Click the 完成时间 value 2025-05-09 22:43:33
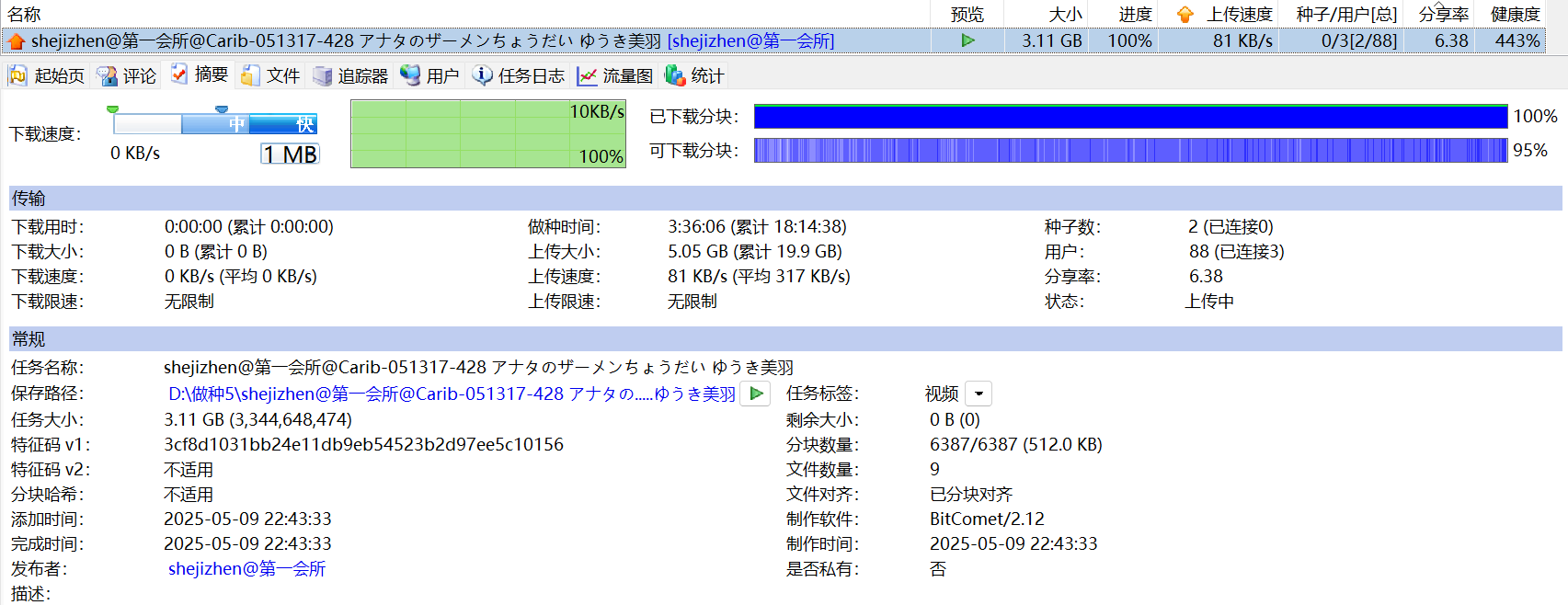The width and height of the screenshot is (1568, 605). [x=247, y=543]
